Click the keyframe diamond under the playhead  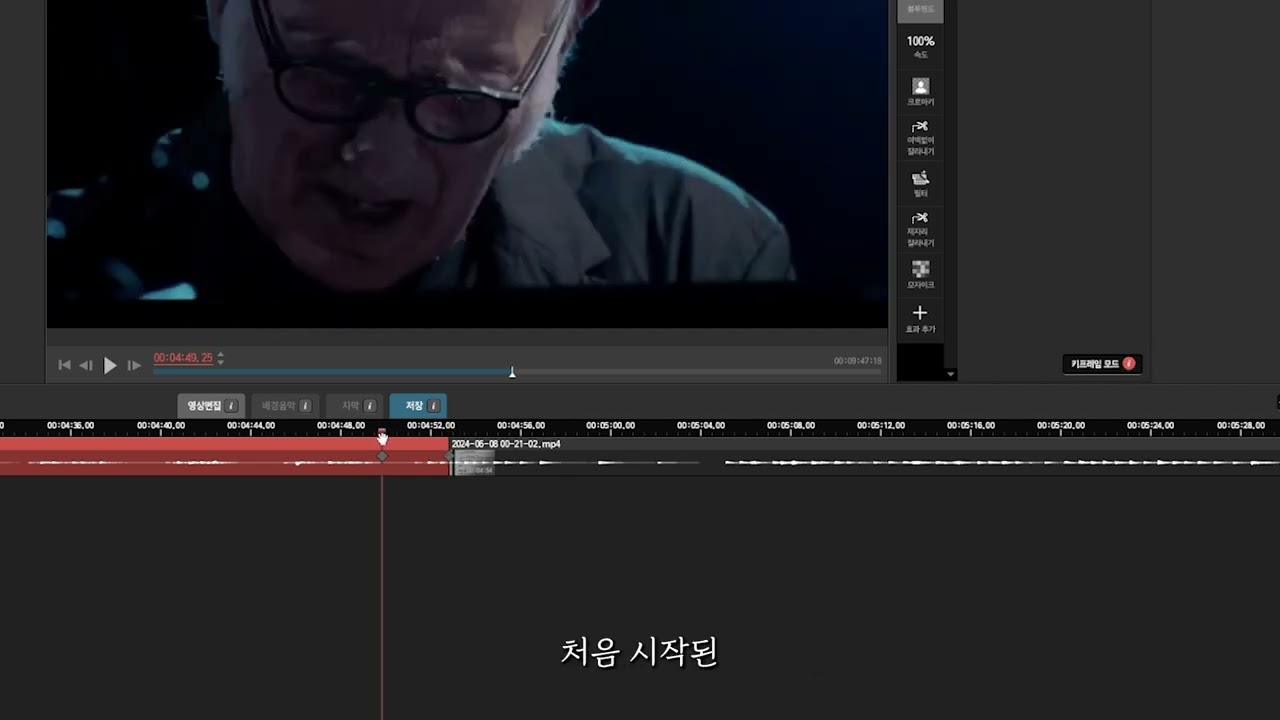[382, 456]
